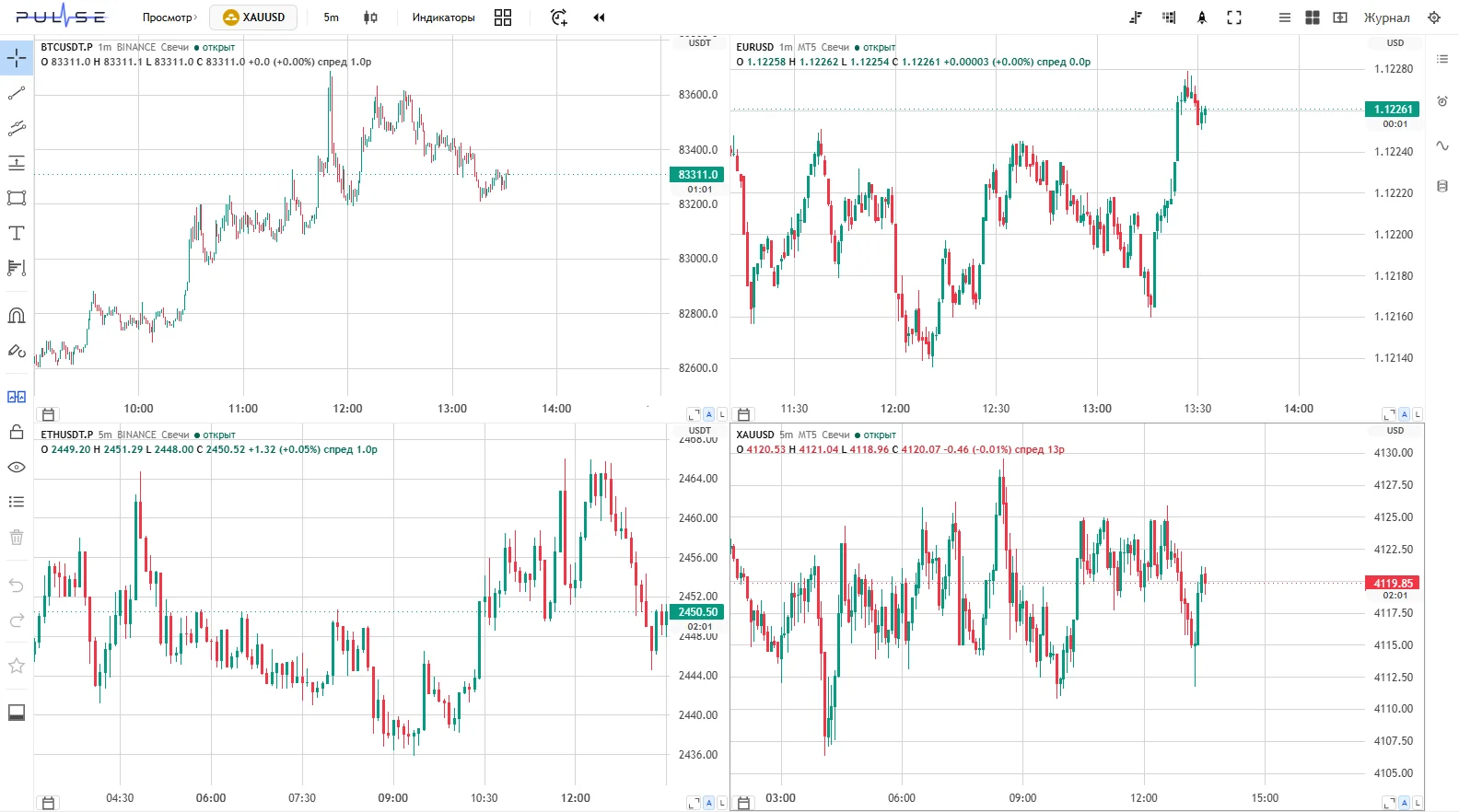Open the chart layout grid selector
Viewport: 1459px width, 812px height.
(503, 17)
